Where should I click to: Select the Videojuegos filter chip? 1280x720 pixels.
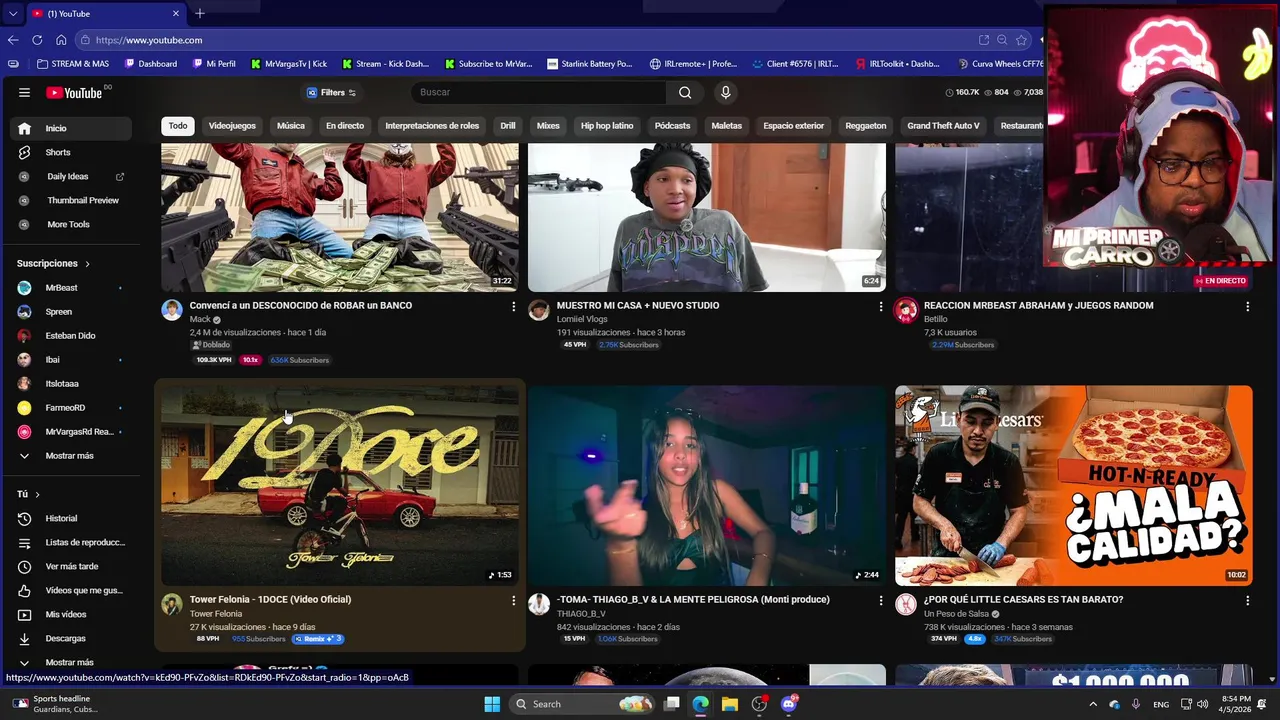232,126
